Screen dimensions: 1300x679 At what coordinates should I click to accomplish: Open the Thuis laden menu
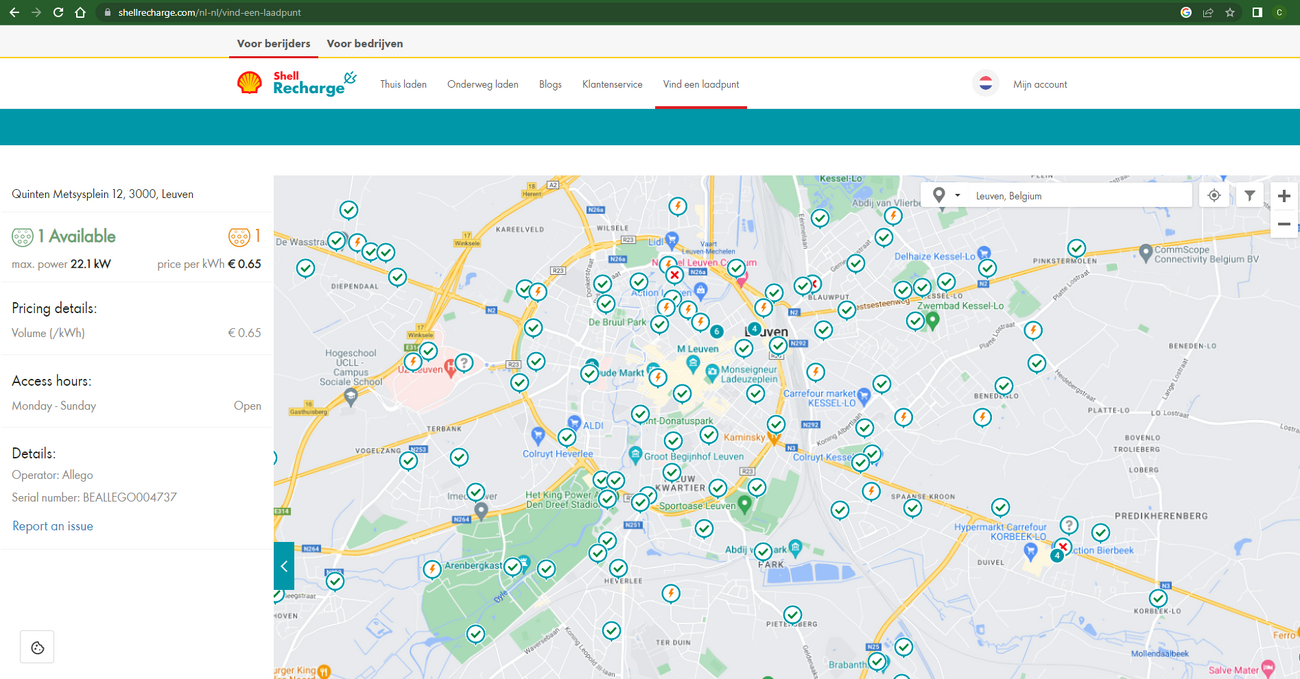pos(403,85)
